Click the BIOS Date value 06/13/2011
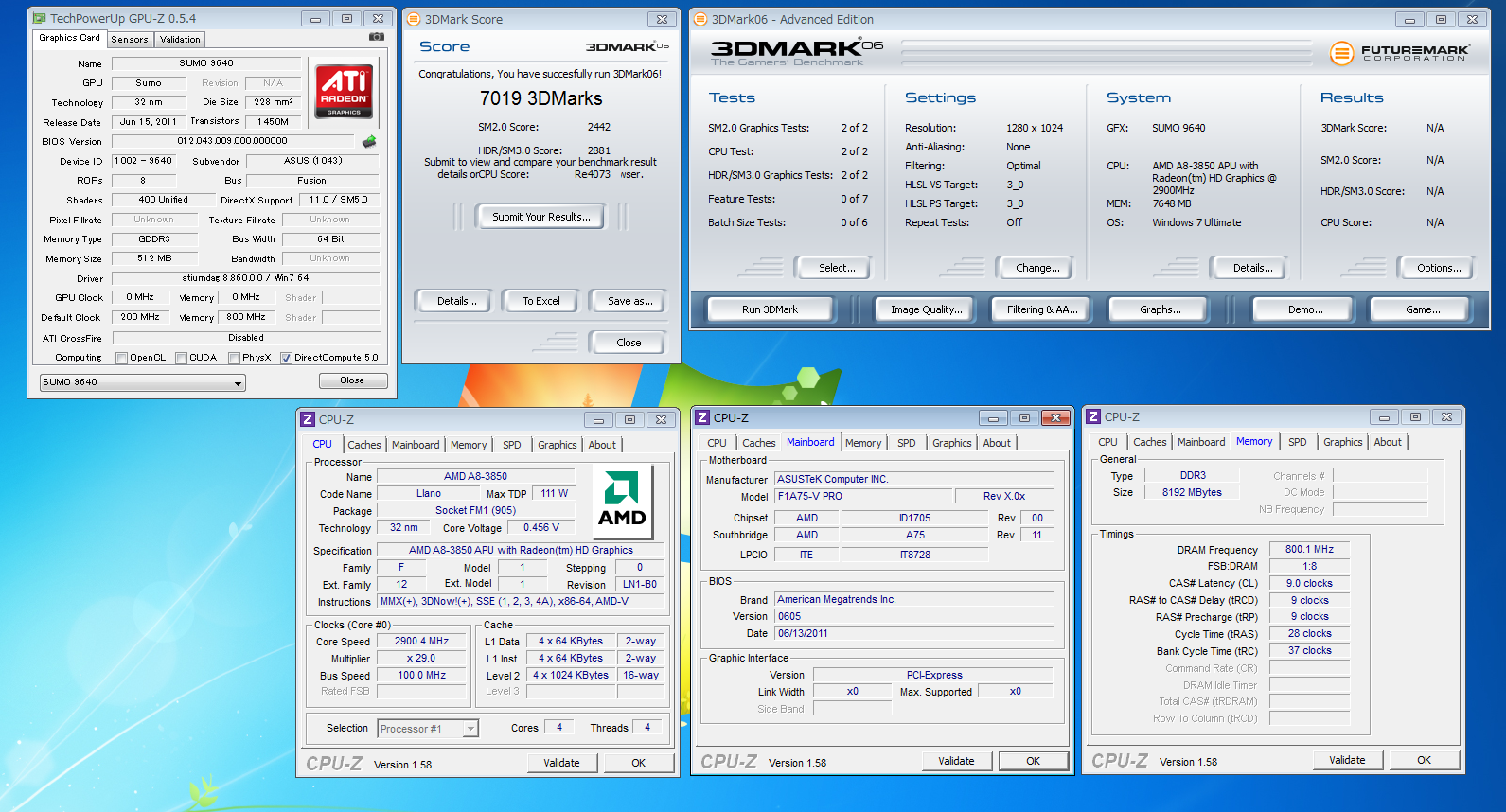This screenshot has height=812, width=1506. [914, 633]
